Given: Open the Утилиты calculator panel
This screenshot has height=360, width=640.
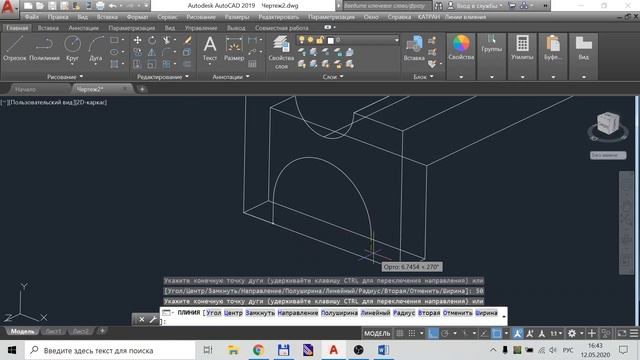Looking at the screenshot, I should coord(522,48).
